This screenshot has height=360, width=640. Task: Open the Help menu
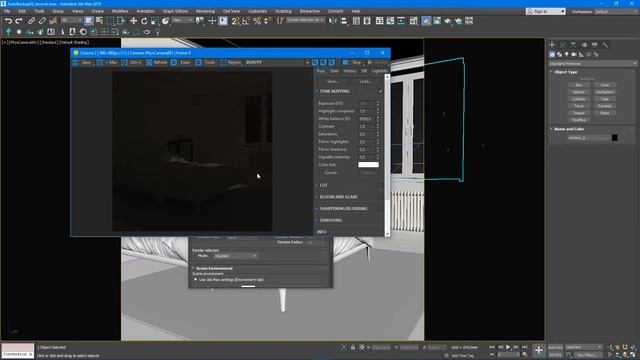pos(356,11)
